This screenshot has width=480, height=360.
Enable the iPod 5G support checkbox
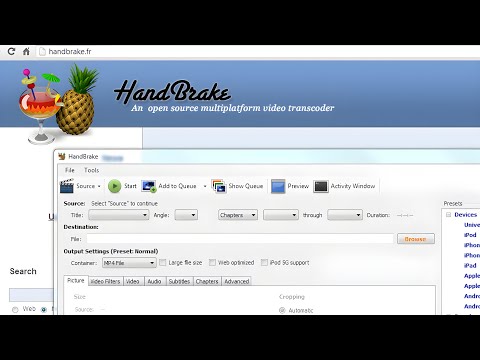click(x=264, y=263)
